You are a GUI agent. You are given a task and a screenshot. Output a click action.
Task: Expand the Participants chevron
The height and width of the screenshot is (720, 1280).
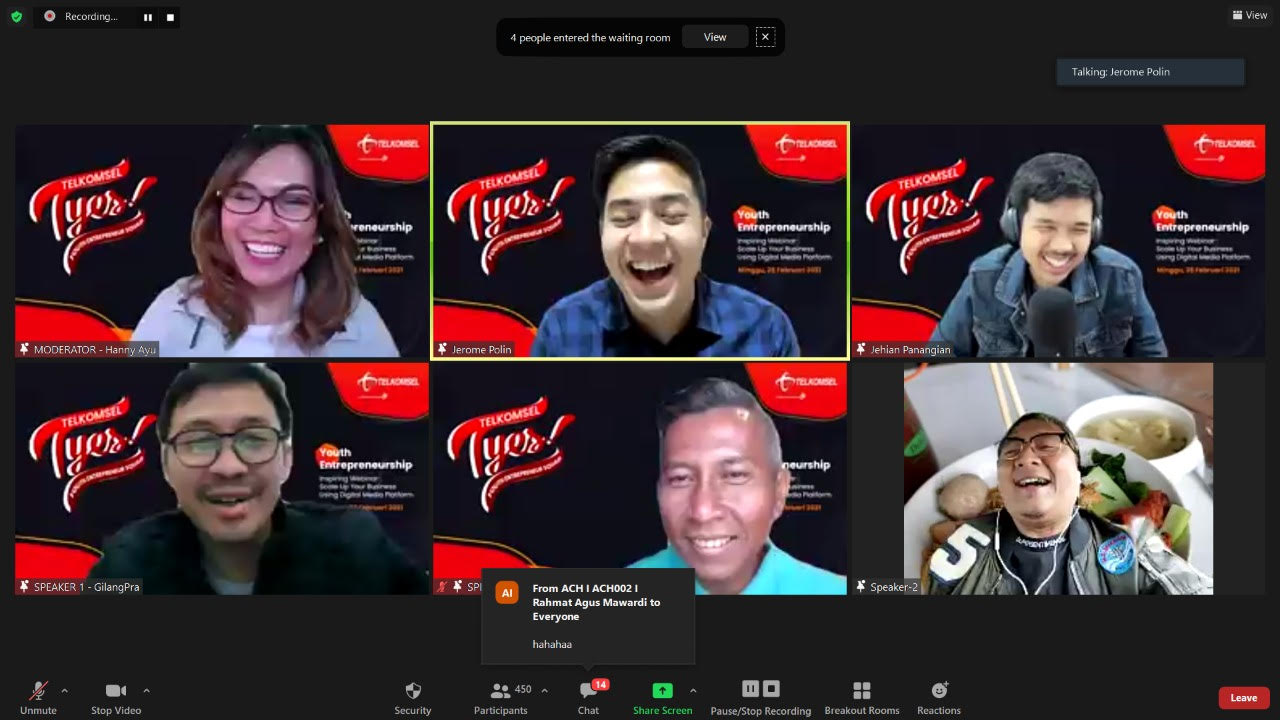545,690
